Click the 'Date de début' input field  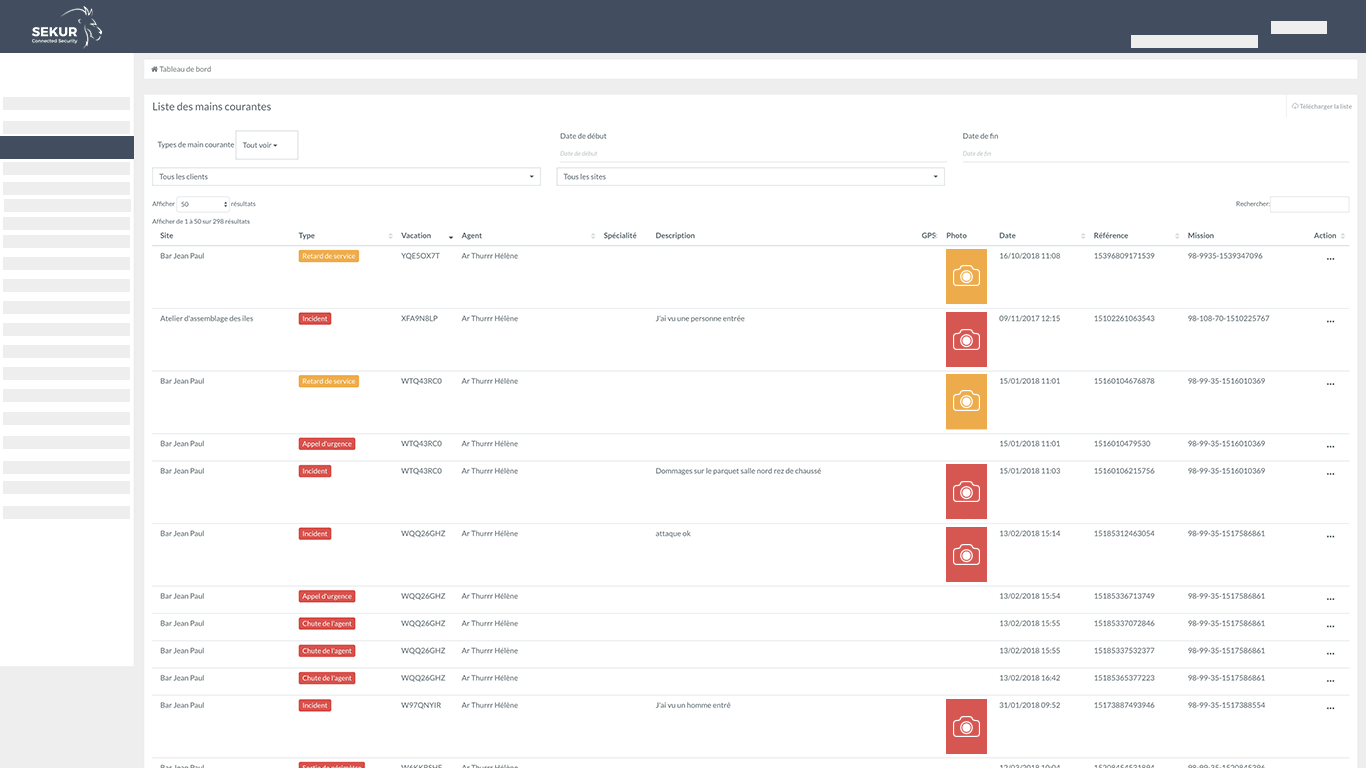pos(752,153)
